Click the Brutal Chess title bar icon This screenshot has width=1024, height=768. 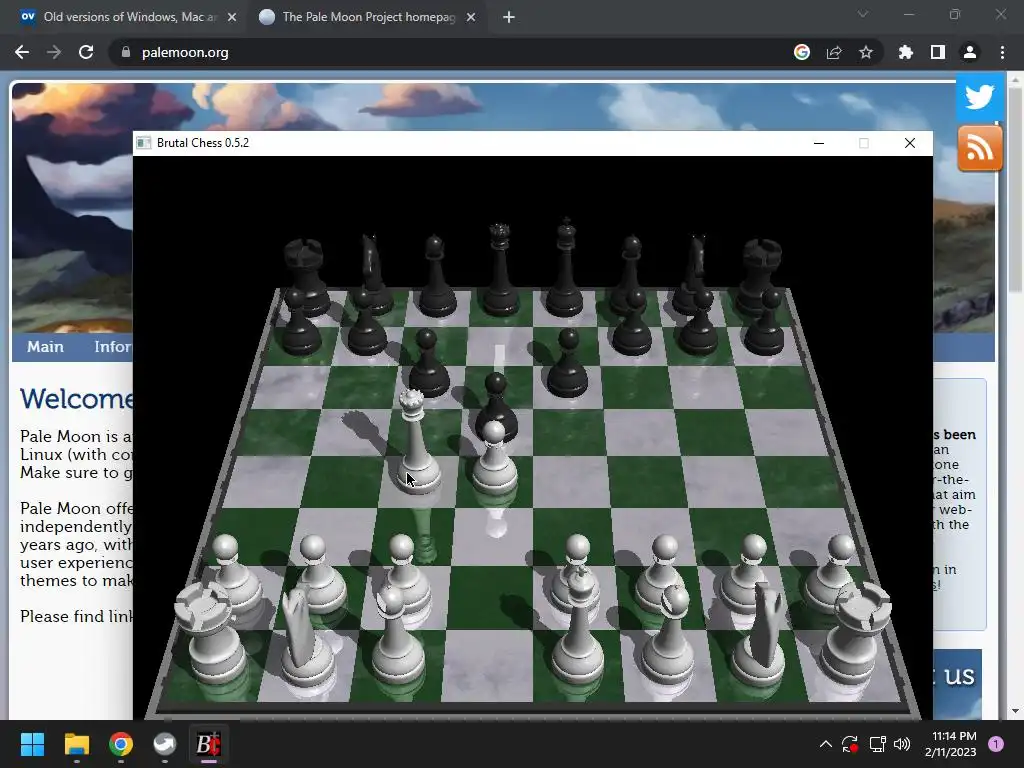[x=144, y=143]
